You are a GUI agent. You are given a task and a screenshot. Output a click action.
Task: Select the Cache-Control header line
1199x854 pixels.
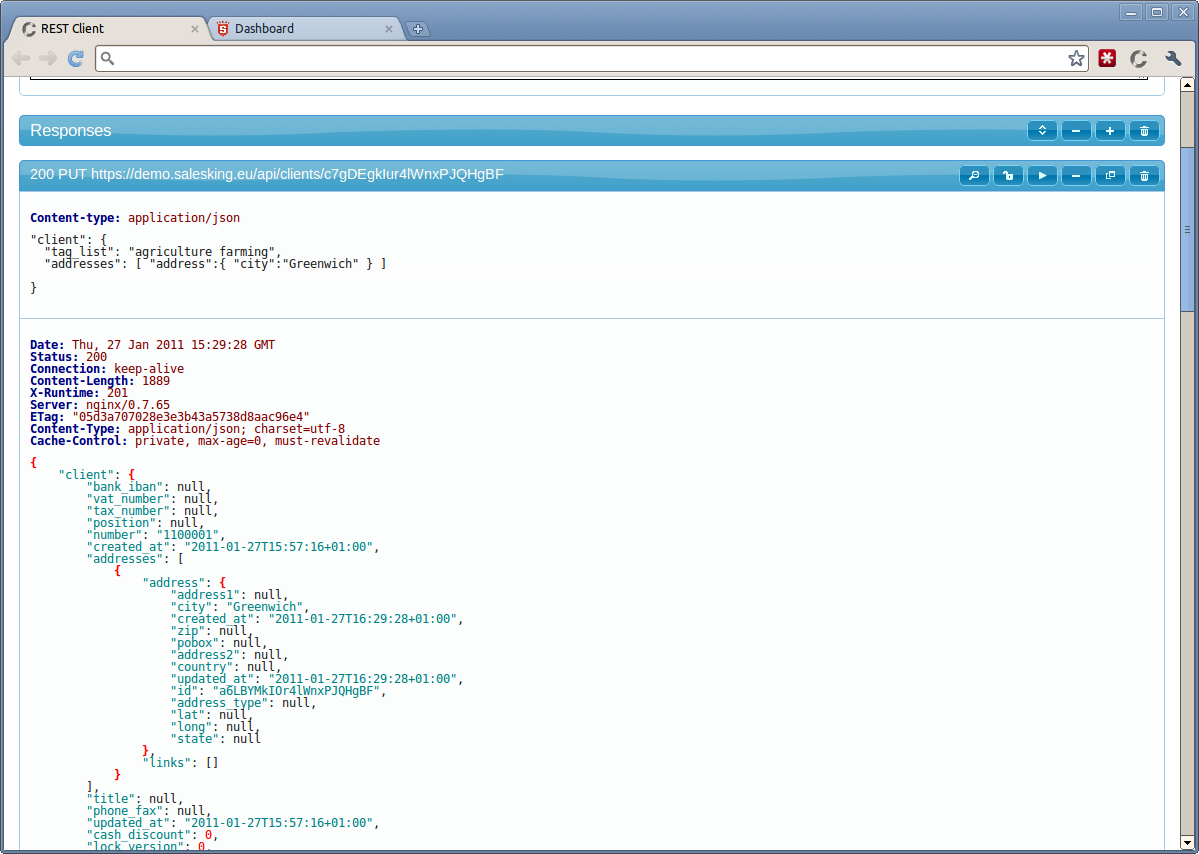(205, 441)
